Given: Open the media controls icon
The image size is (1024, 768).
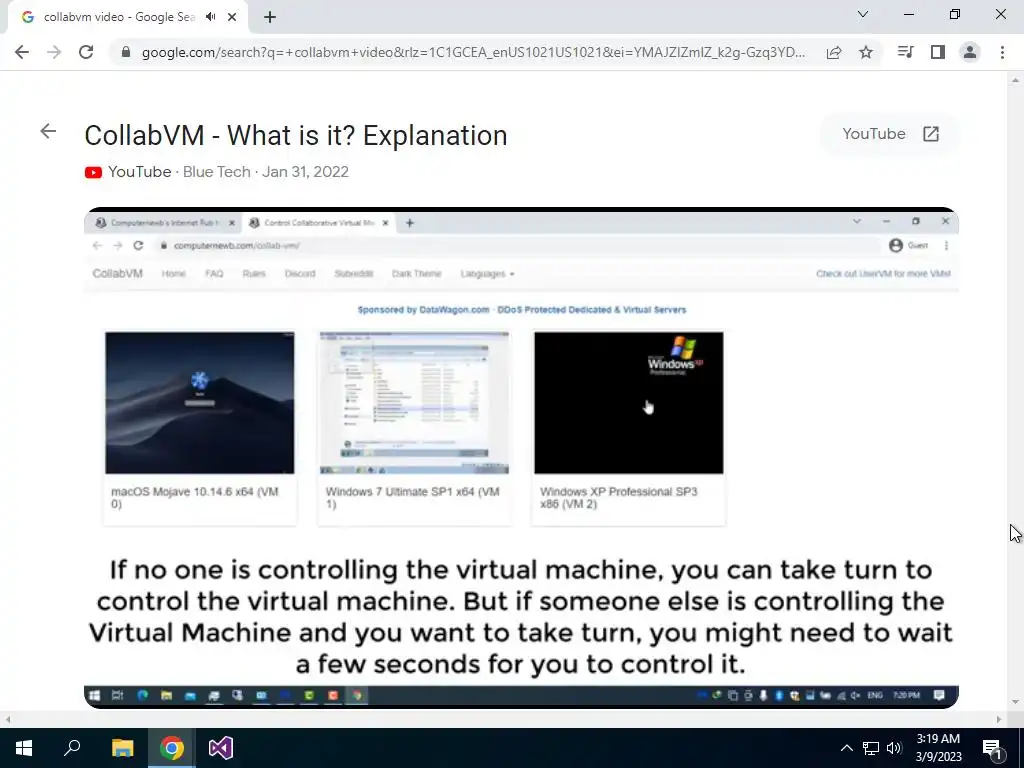Looking at the screenshot, I should (905, 52).
